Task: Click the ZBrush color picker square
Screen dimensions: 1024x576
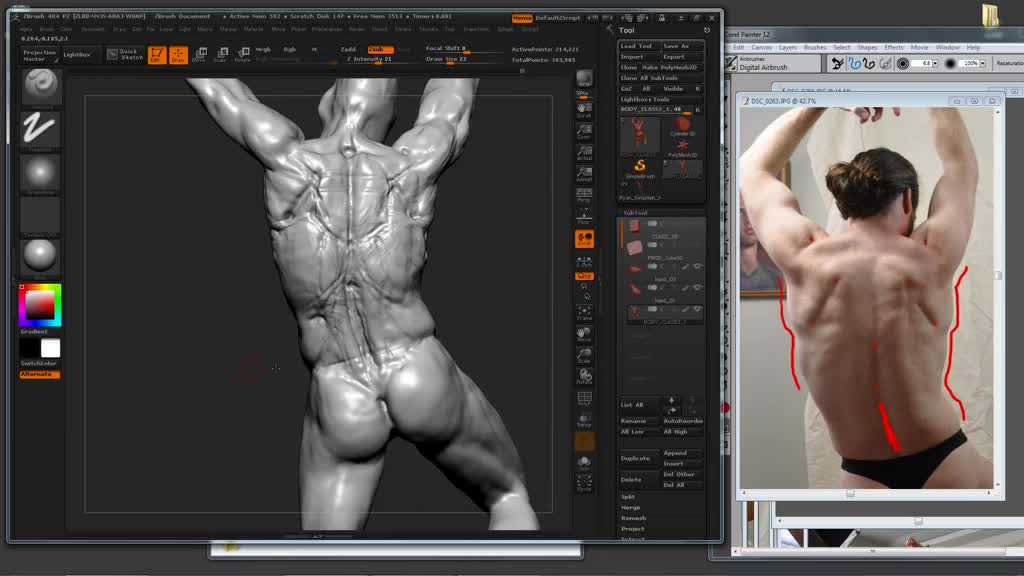Action: (x=40, y=305)
